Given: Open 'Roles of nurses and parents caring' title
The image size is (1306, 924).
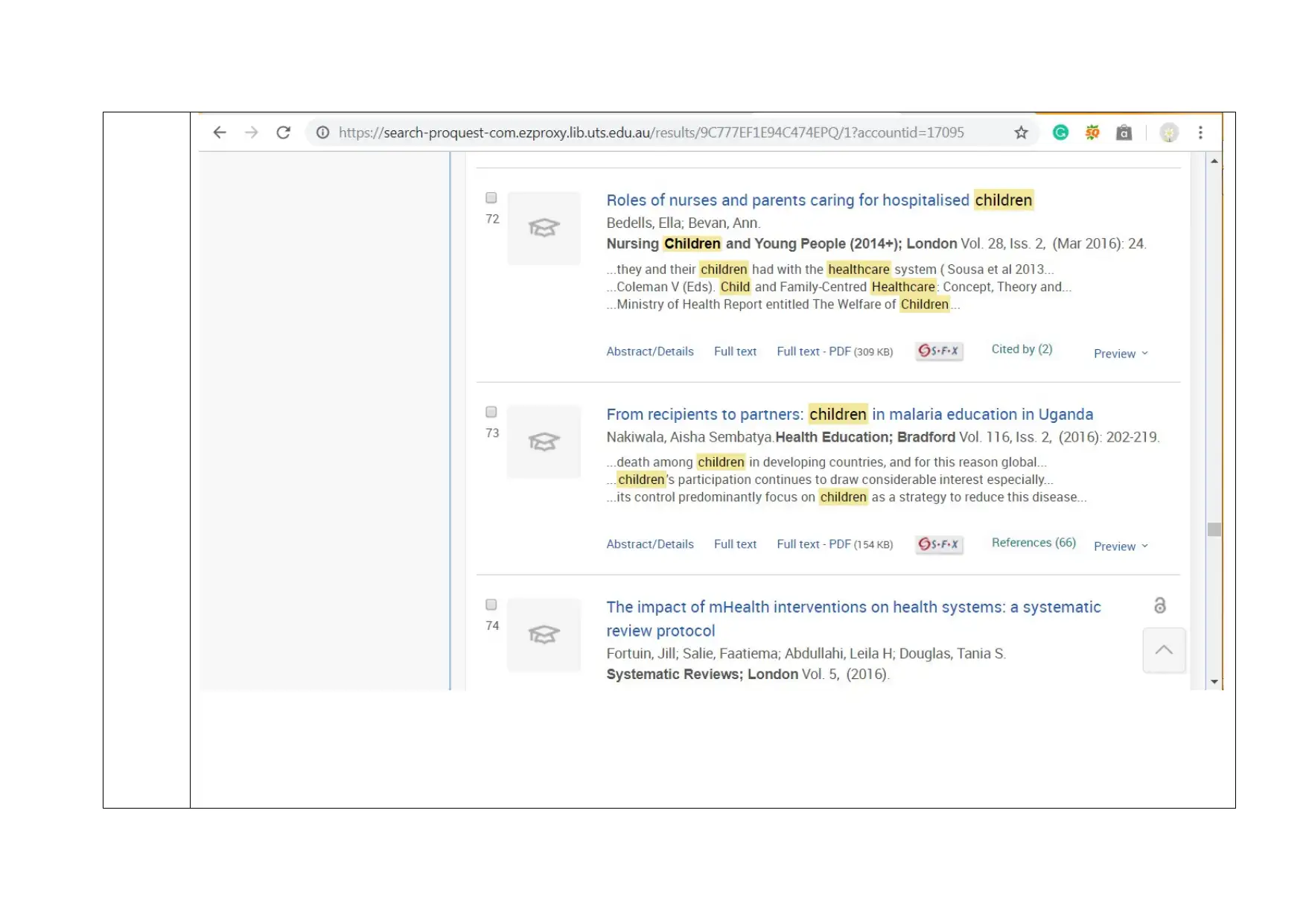Looking at the screenshot, I should pyautogui.click(x=820, y=200).
